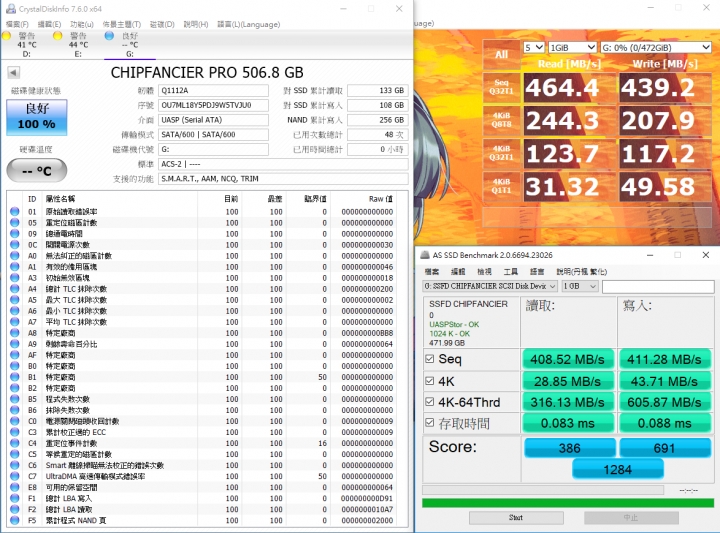Image resolution: width=720 pixels, height=533 pixels.
Task: Open the 檔案(F) menu in CrystalDiskInfo
Action: [x=17, y=24]
